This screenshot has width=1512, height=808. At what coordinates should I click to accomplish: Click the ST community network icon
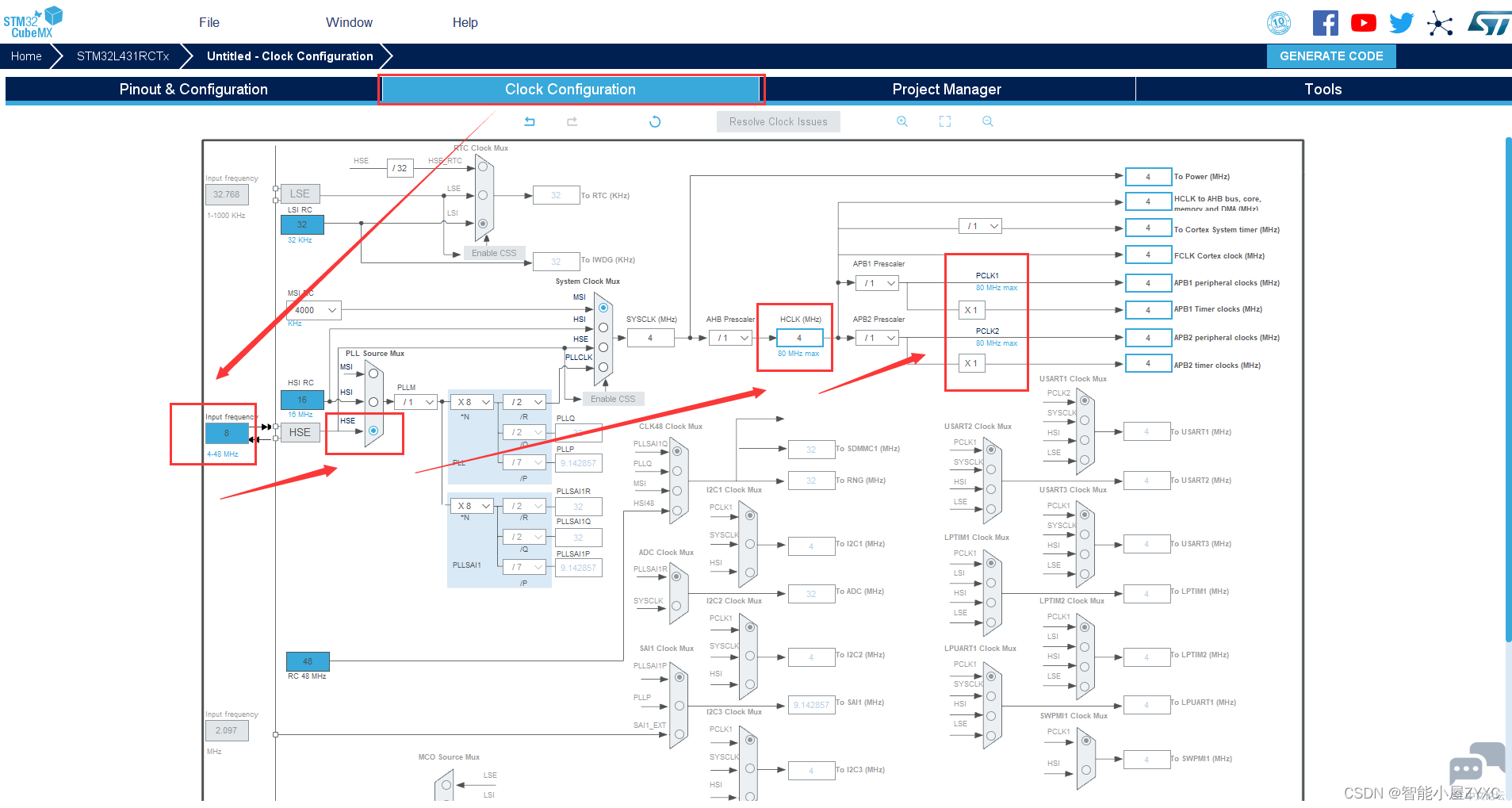tap(1440, 23)
